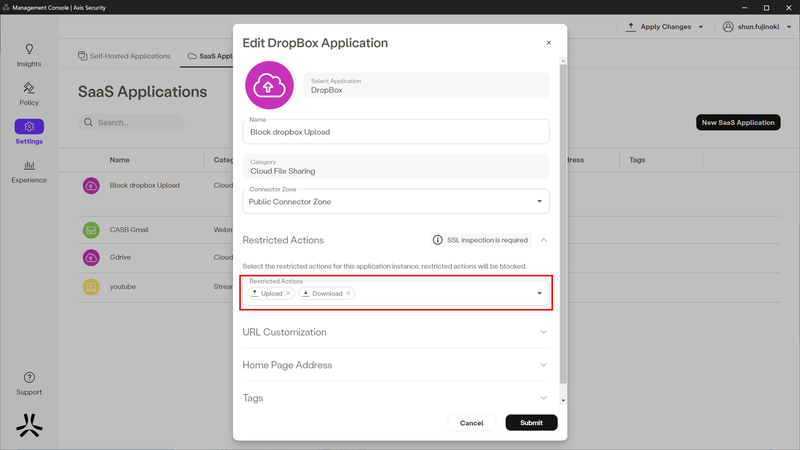800x450 pixels.
Task: Focus the Search applications box
Action: coord(131,122)
